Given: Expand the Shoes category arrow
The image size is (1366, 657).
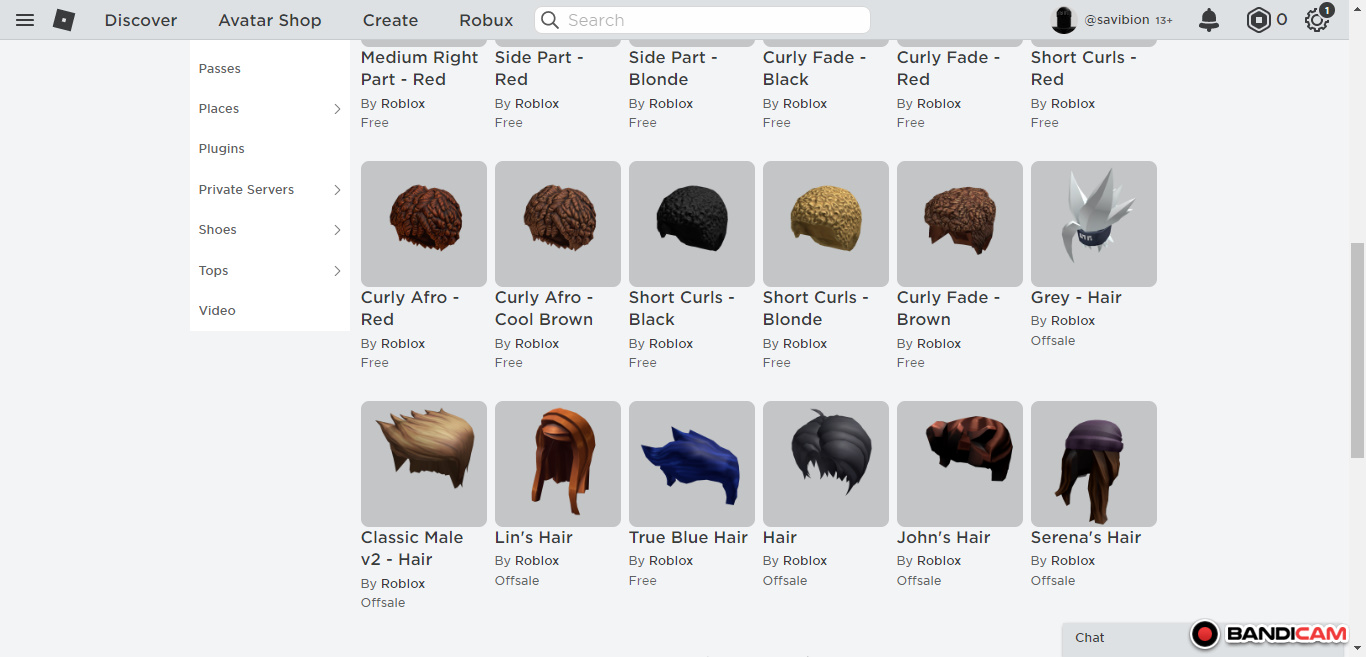Looking at the screenshot, I should [337, 230].
